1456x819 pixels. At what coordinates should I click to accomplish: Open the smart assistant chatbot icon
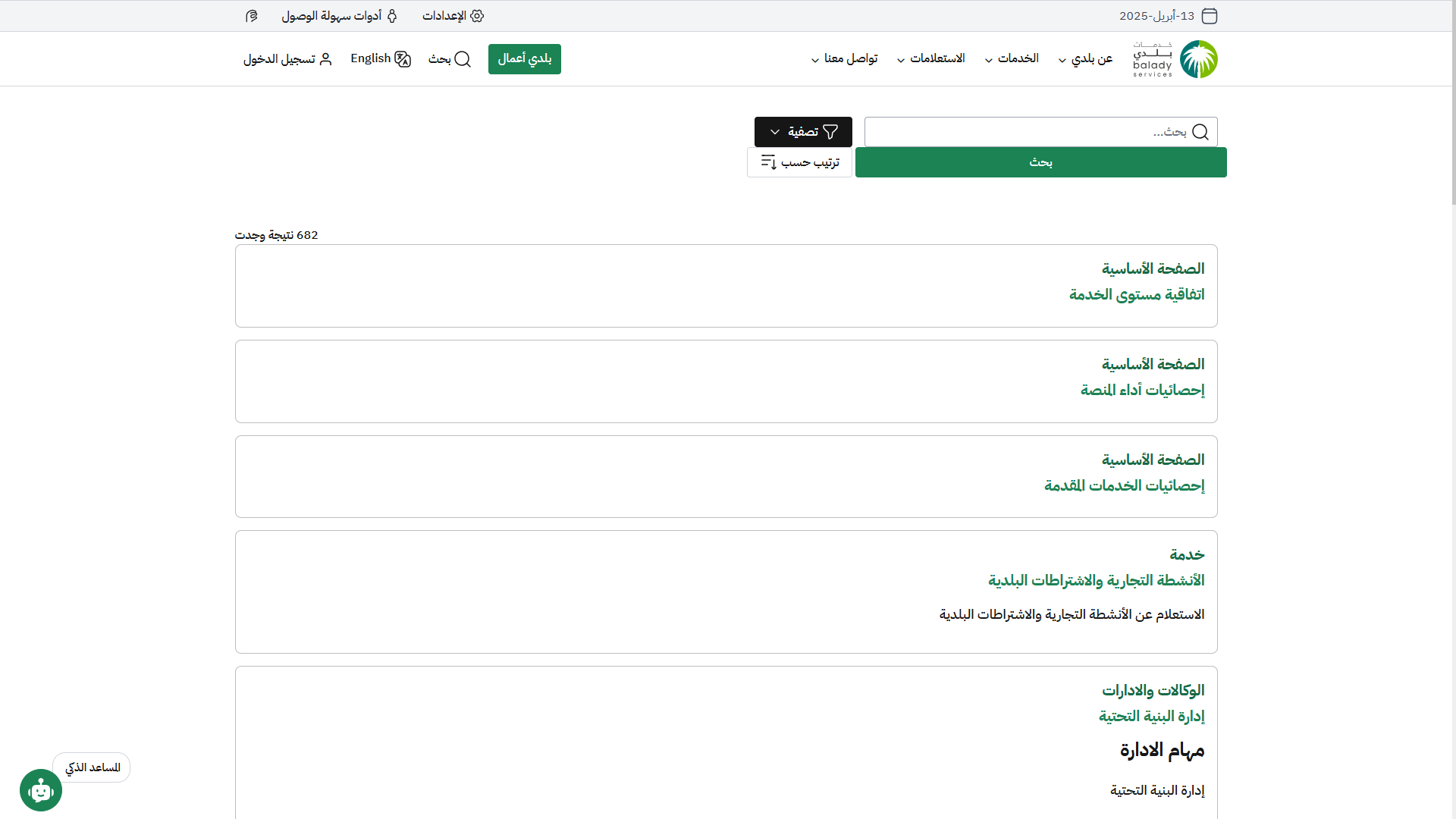[x=41, y=790]
